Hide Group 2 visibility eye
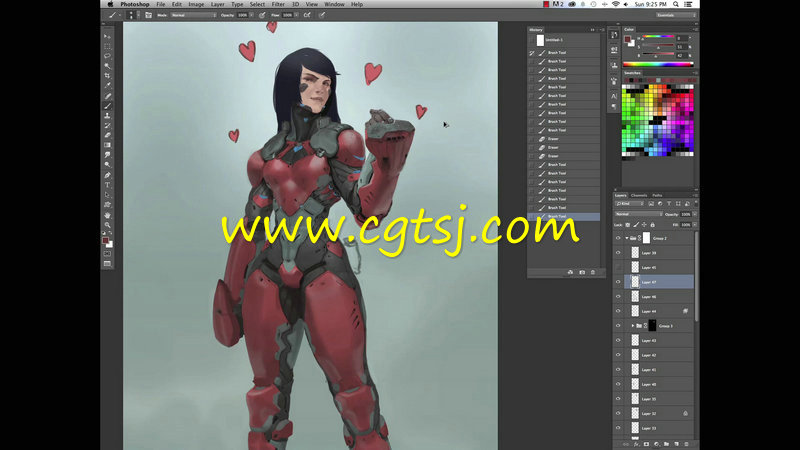This screenshot has width=800, height=450. (618, 238)
